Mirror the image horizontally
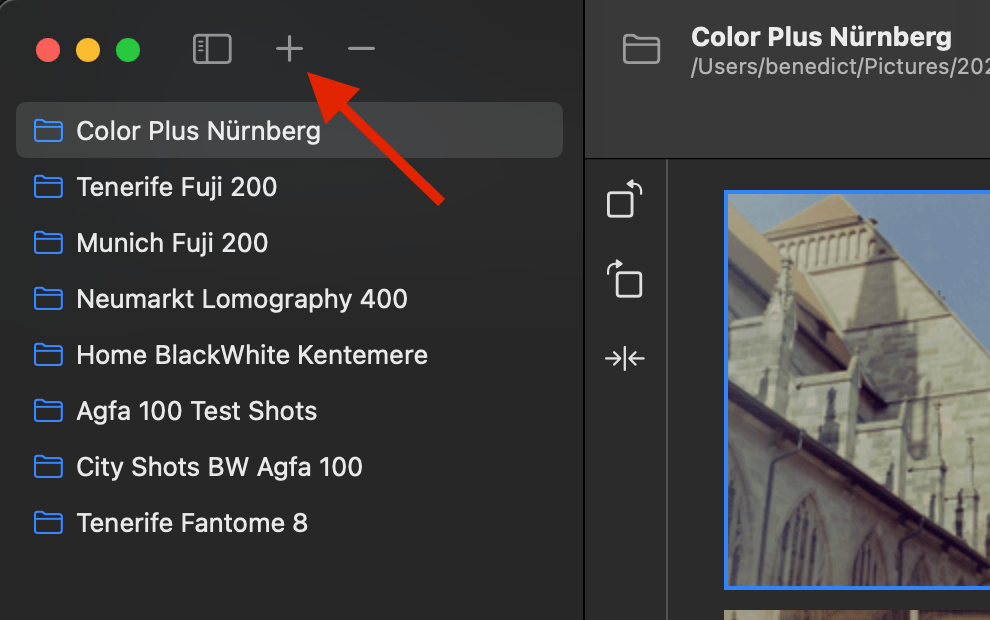The image size is (990, 620). [625, 358]
